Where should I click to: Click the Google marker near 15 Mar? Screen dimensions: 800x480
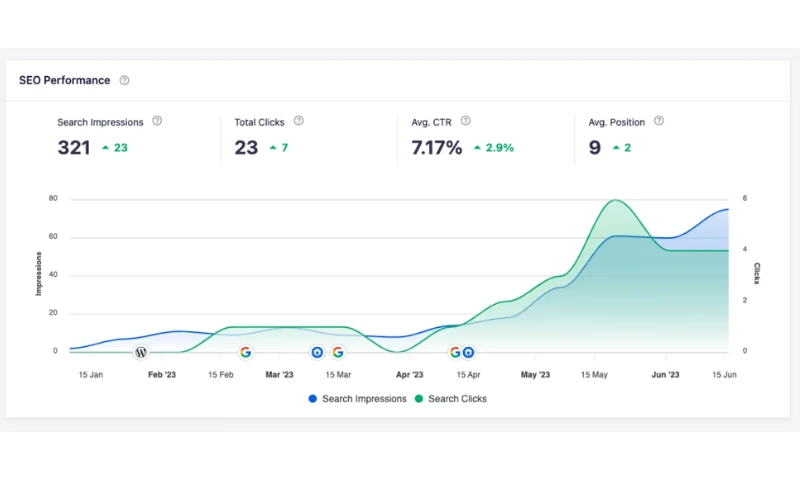(338, 352)
